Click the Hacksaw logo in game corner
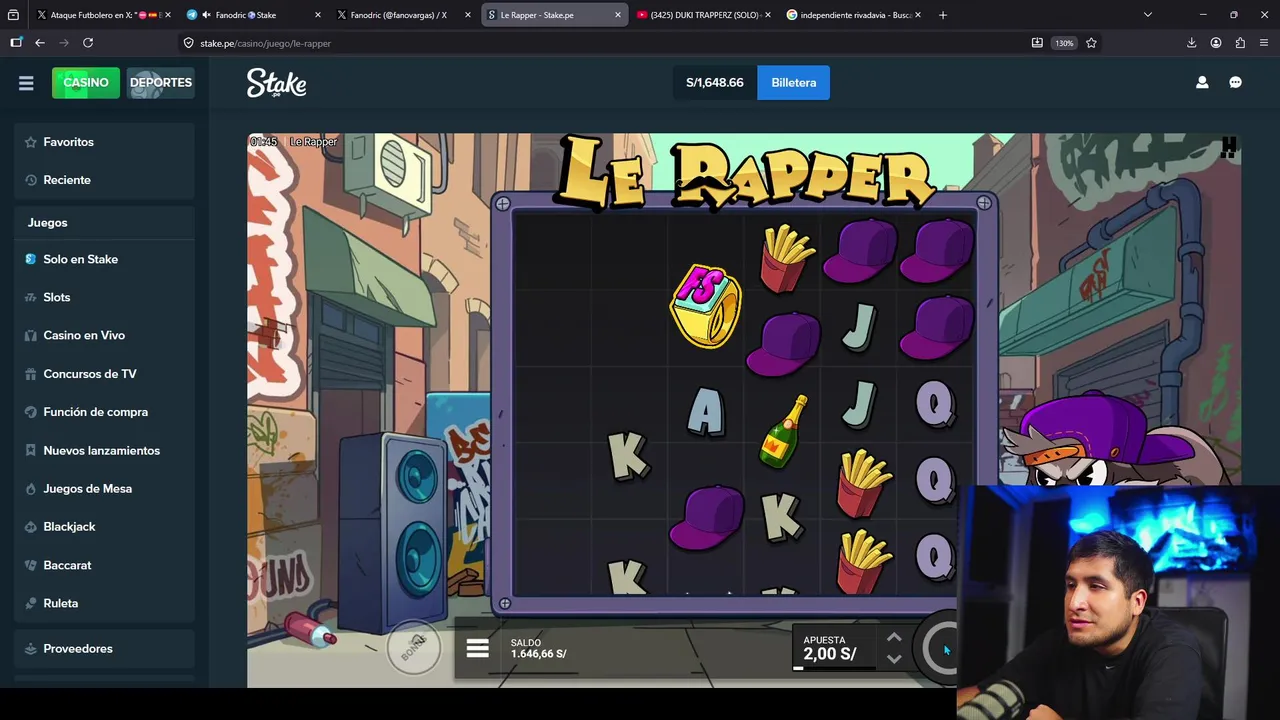Image resolution: width=1280 pixels, height=720 pixels. coord(1228,148)
